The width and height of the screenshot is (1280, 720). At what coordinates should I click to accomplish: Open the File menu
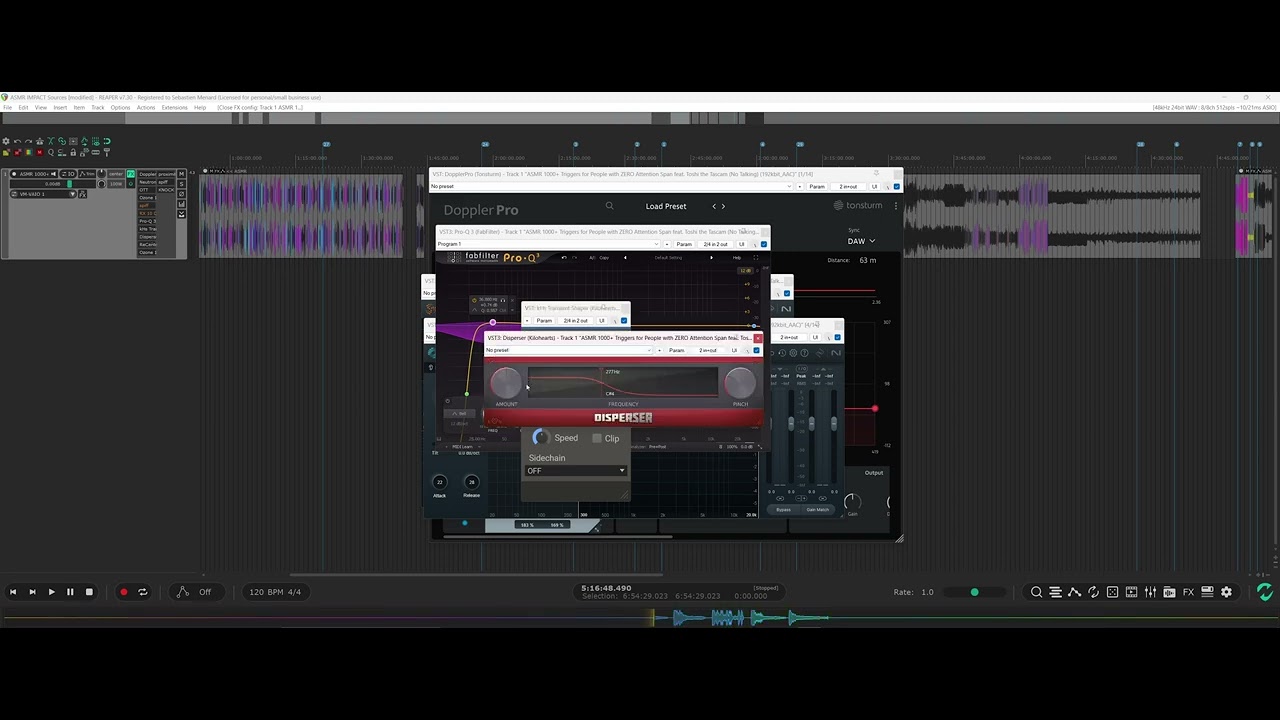[8, 107]
